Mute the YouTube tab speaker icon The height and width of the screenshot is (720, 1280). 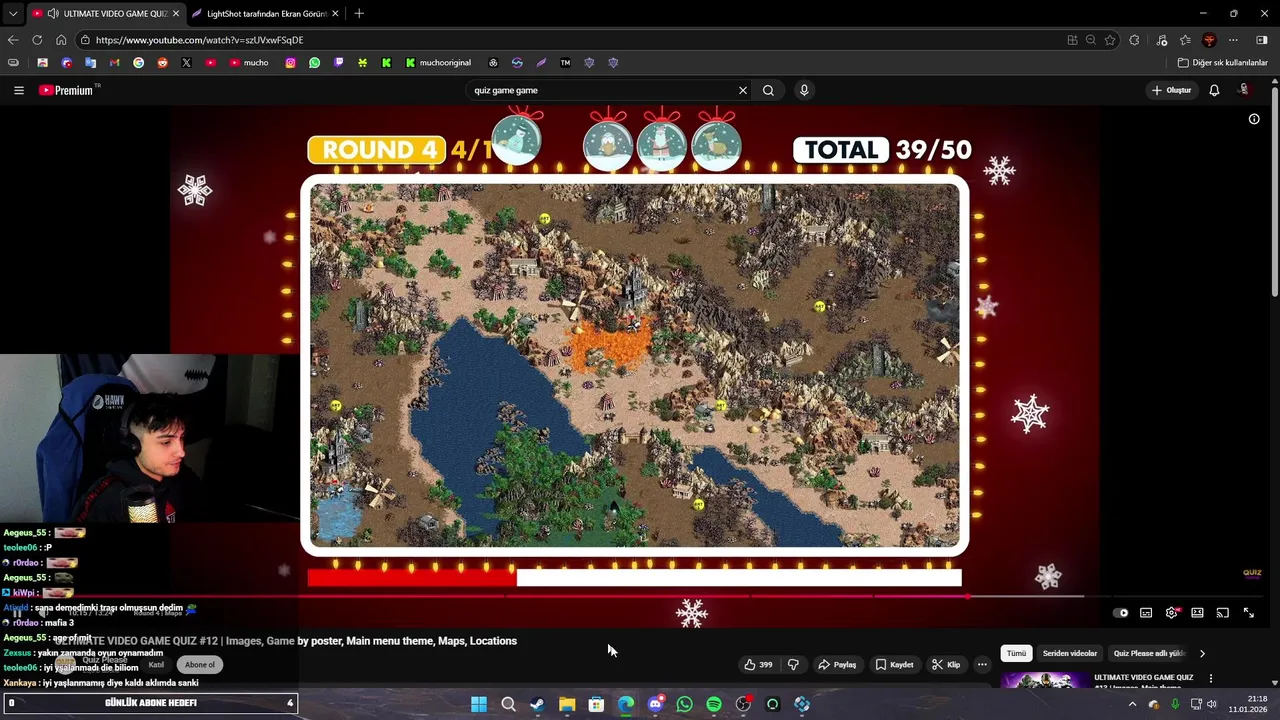(53, 13)
